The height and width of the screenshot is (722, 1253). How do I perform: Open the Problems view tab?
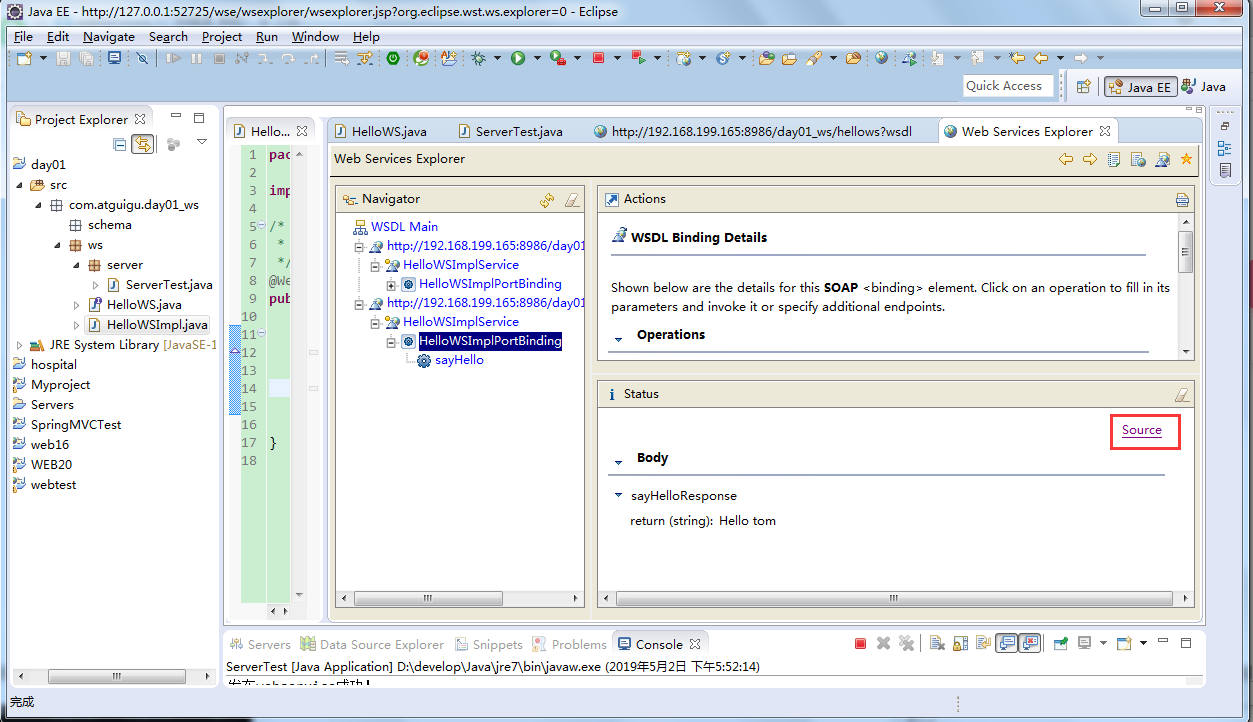tap(569, 644)
